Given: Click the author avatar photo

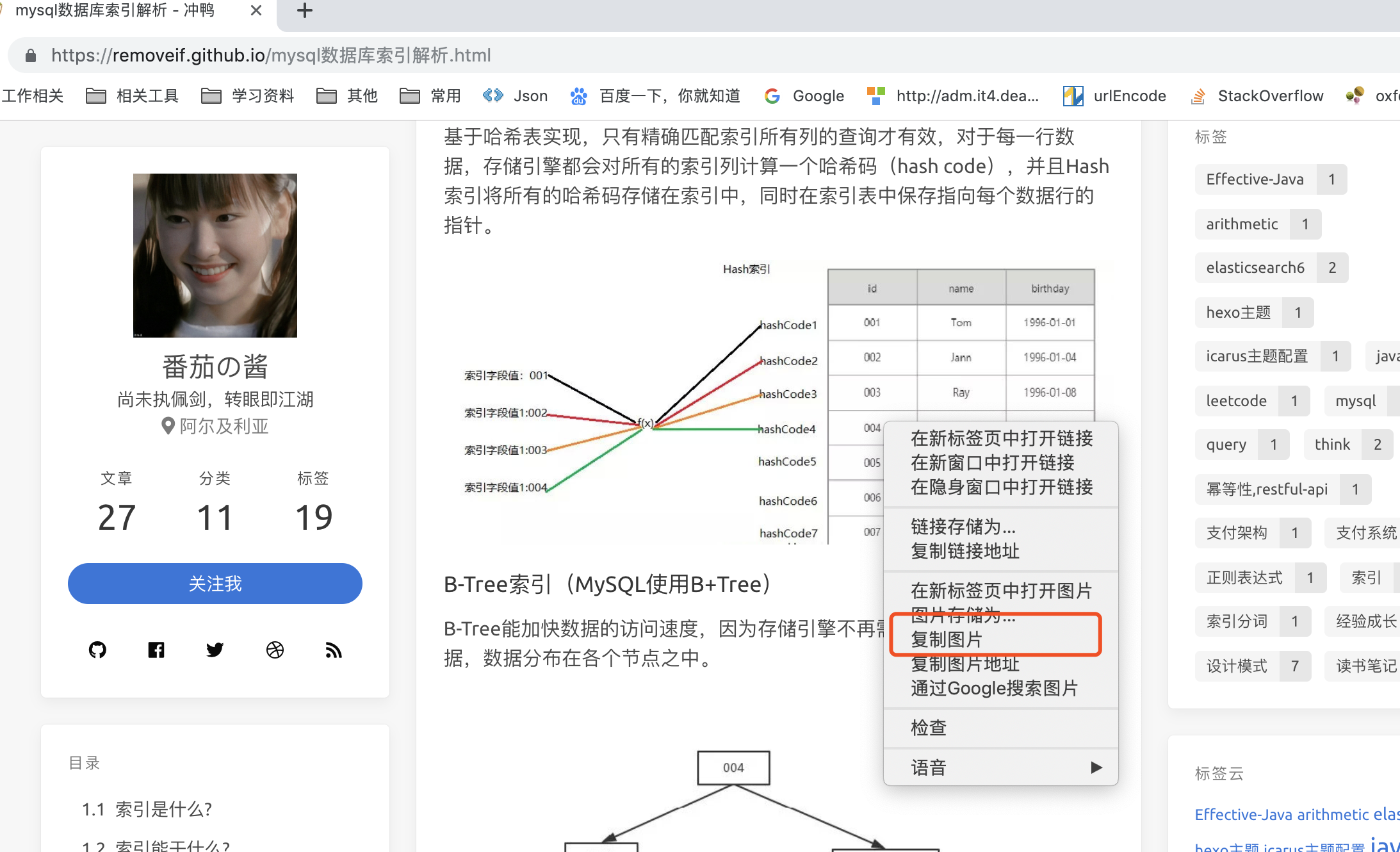Looking at the screenshot, I should click(215, 256).
